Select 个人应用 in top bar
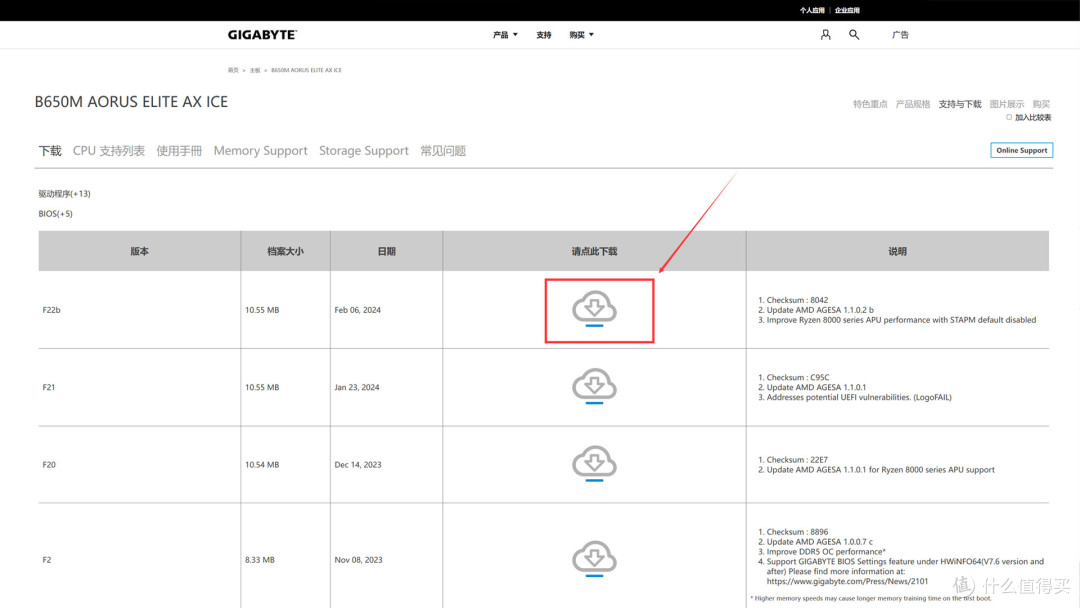The height and width of the screenshot is (608, 1080). [812, 10]
